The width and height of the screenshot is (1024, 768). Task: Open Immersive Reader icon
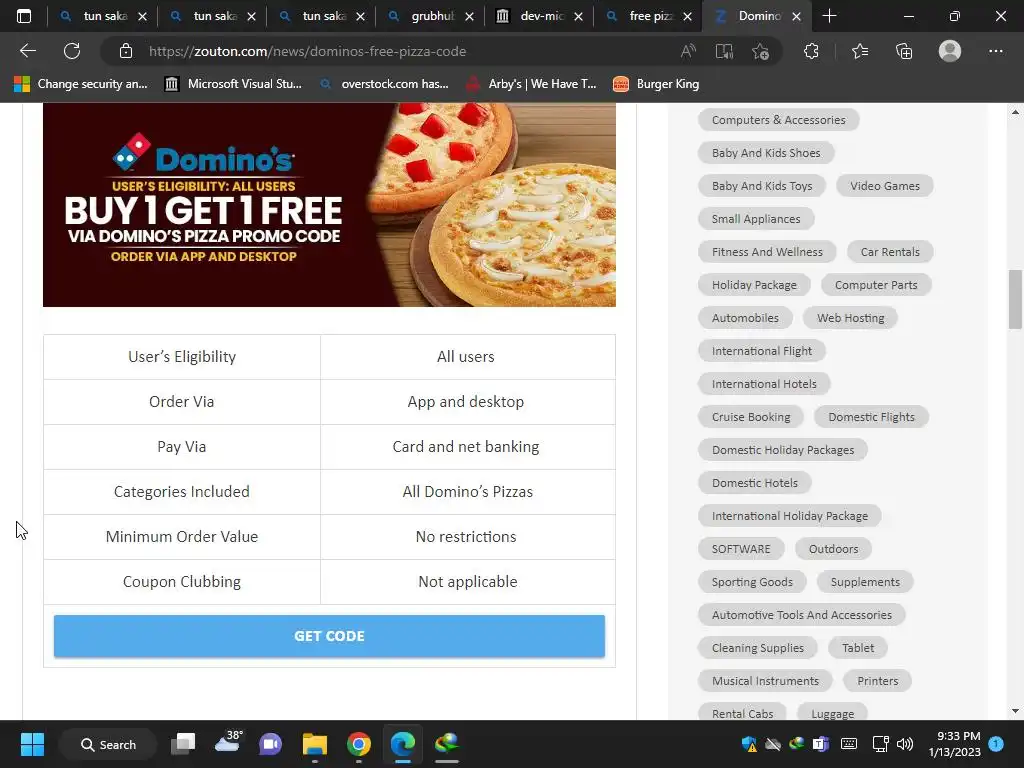click(x=724, y=51)
